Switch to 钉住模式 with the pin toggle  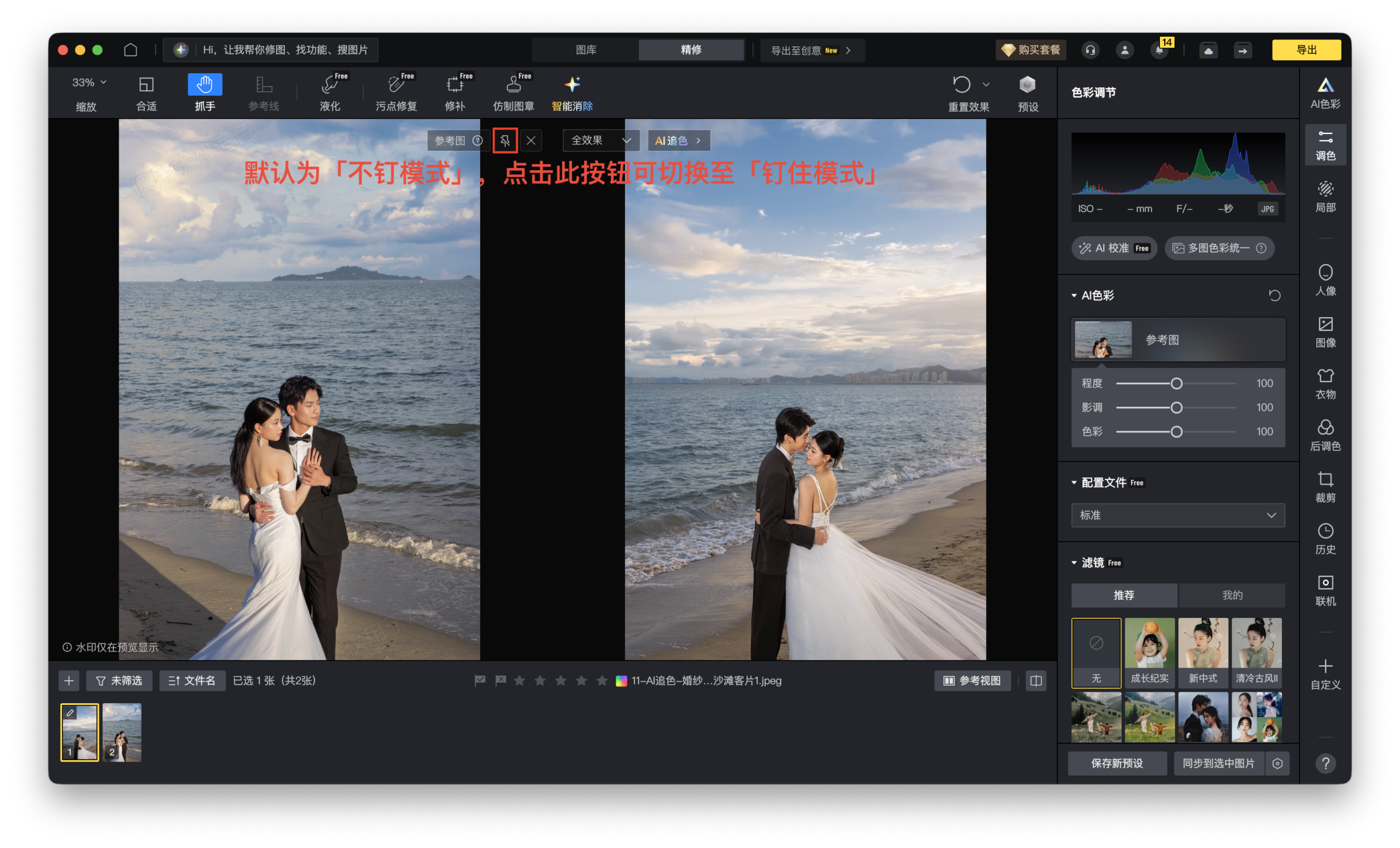coord(505,141)
